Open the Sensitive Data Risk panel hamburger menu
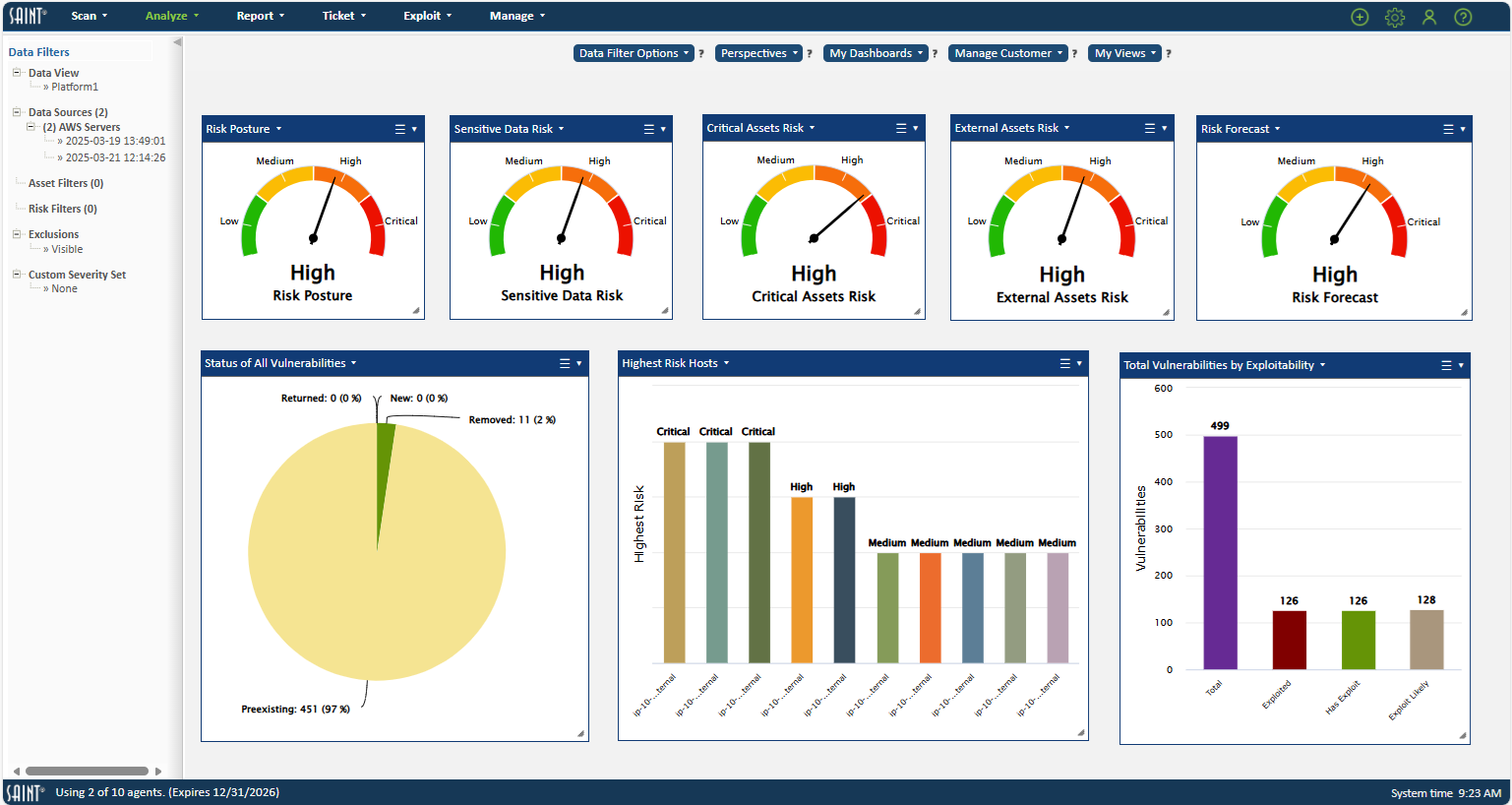Screen dimensions: 1512x805 pos(647,128)
